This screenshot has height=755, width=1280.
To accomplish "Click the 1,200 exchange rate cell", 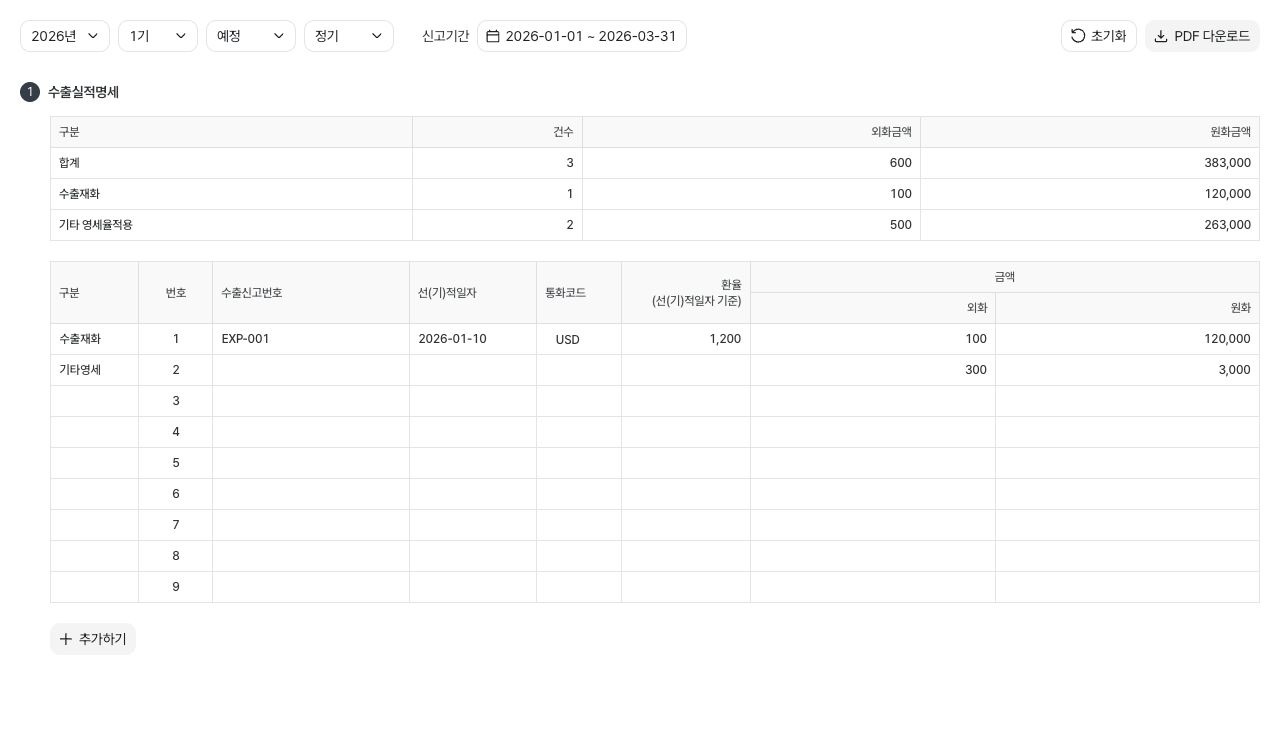I will click(686, 339).
